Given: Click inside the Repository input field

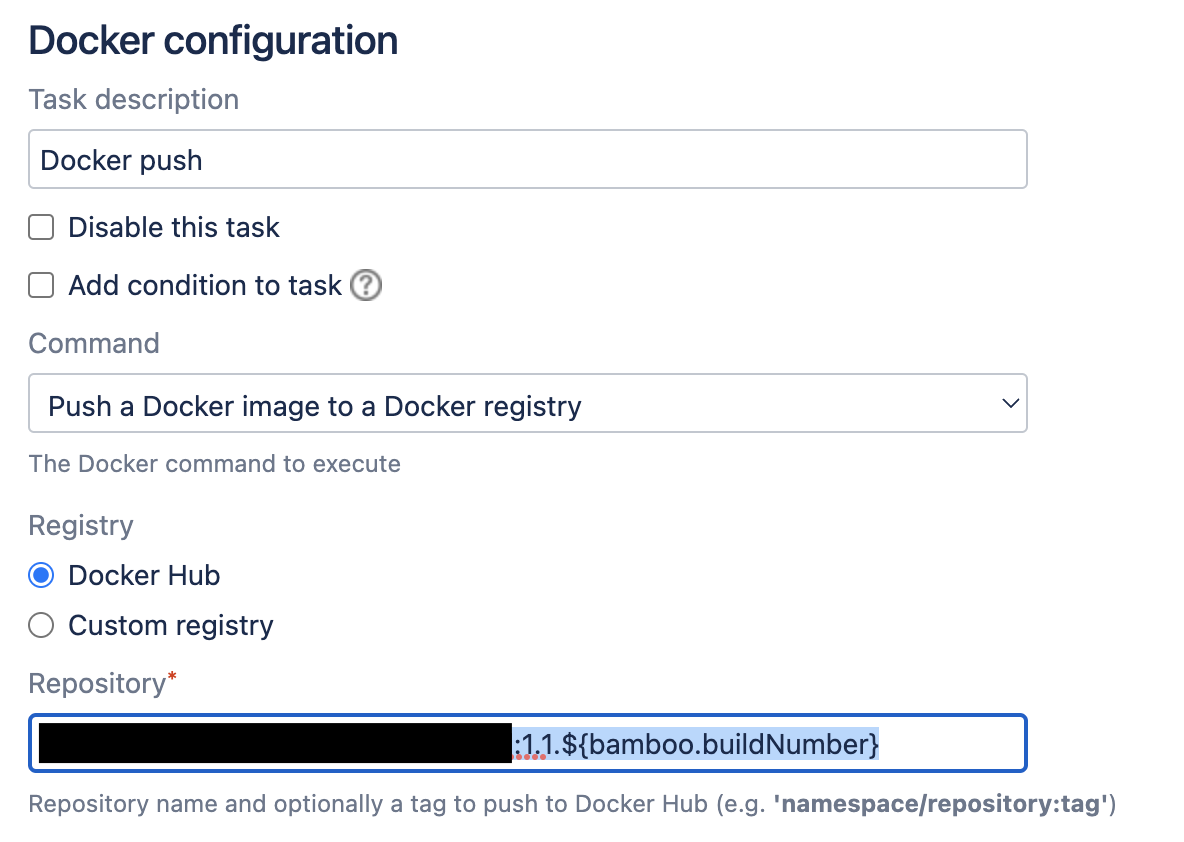Looking at the screenshot, I should click(950, 744).
